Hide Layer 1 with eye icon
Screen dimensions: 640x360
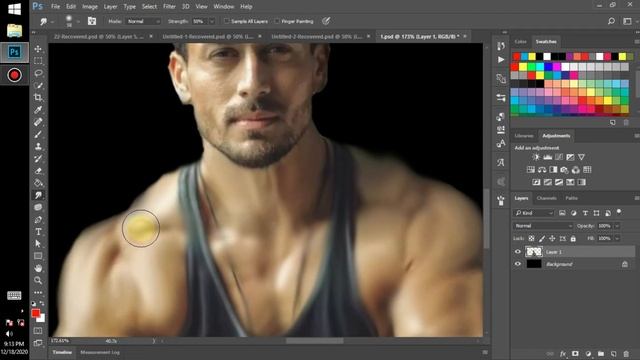coord(518,252)
